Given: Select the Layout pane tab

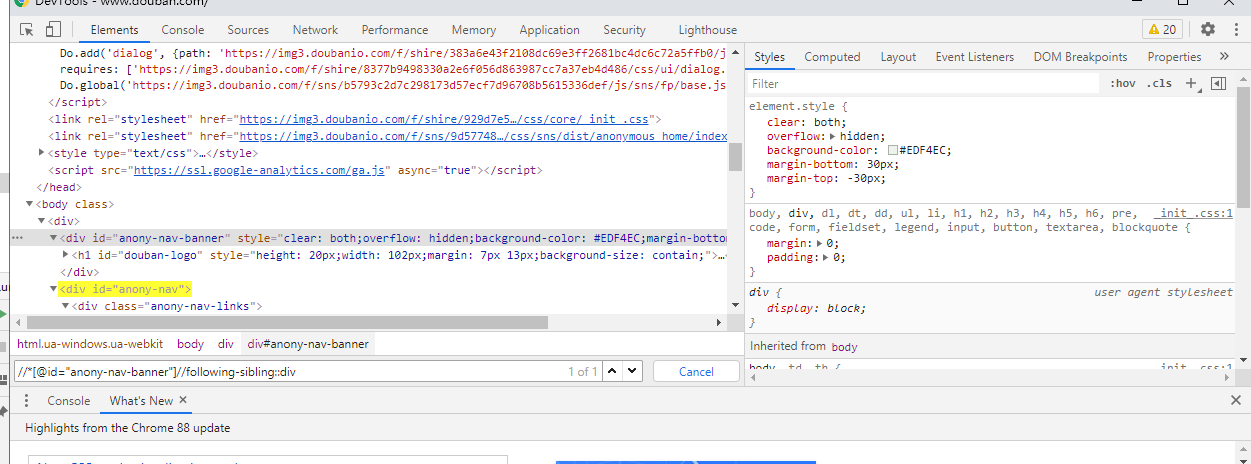Looking at the screenshot, I should pos(898,57).
